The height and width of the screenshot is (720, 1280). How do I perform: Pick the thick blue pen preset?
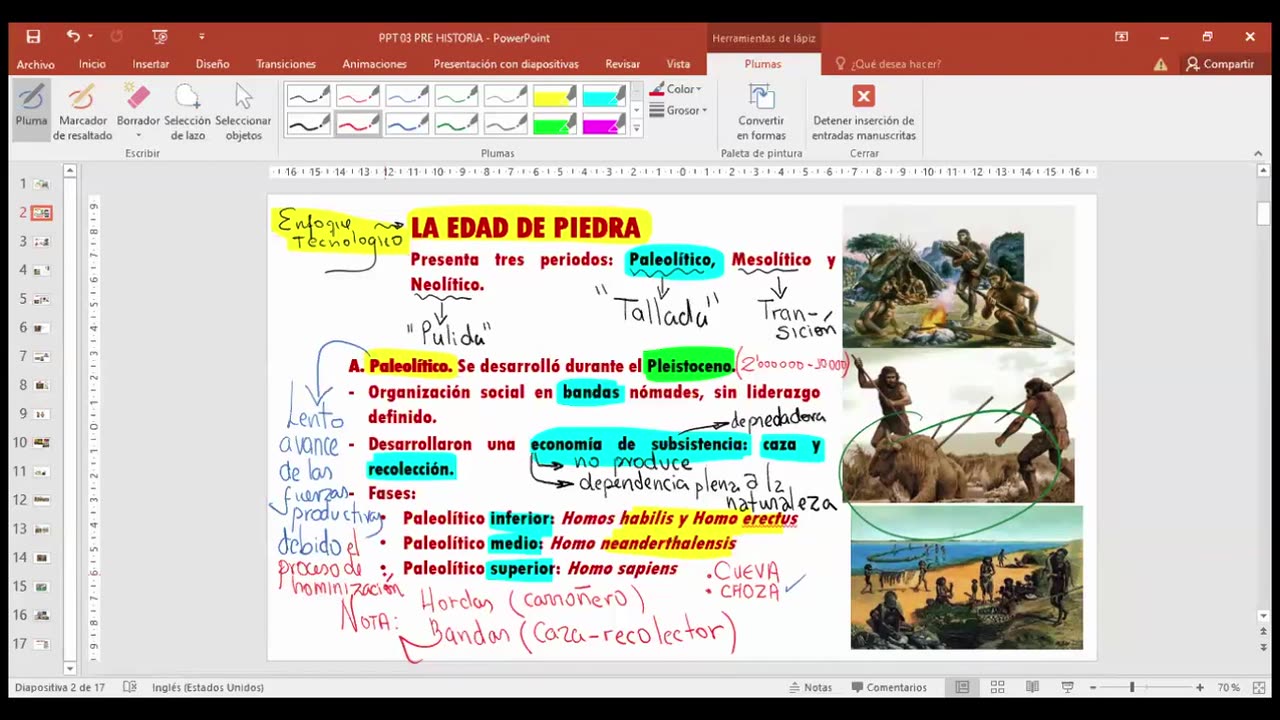click(x=407, y=124)
